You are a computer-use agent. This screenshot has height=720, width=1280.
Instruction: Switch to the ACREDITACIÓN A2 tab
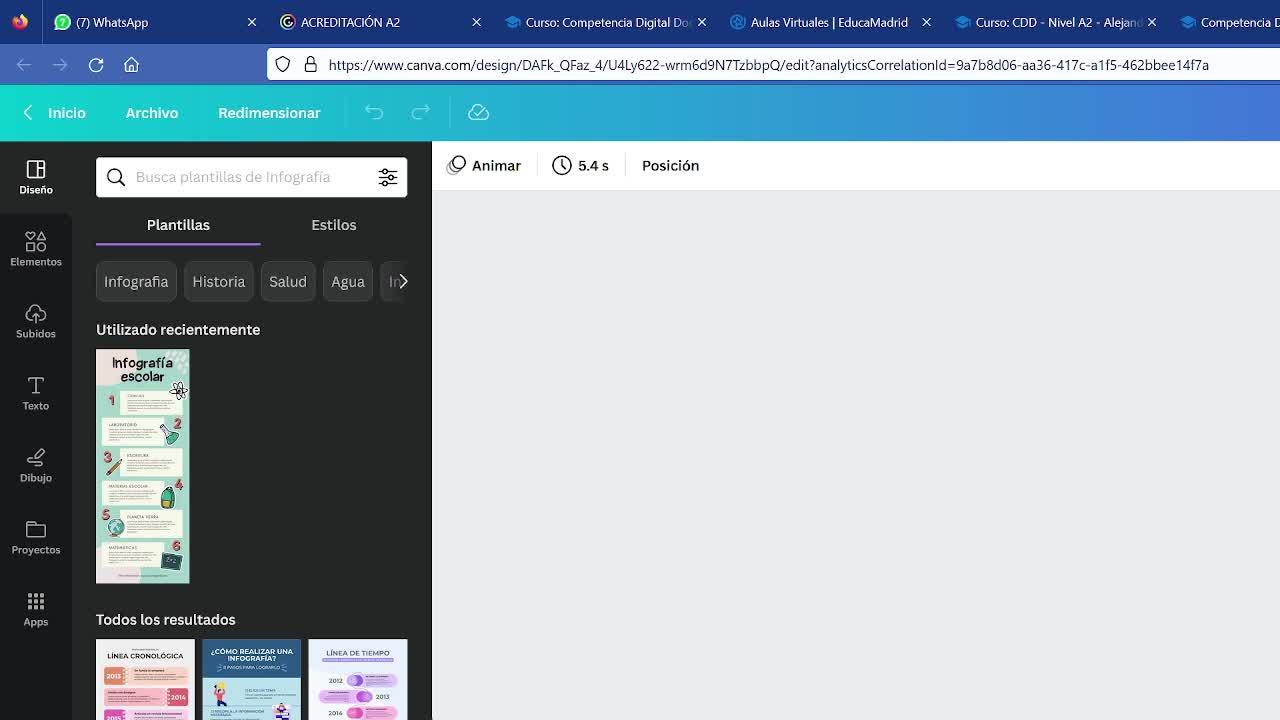pyautogui.click(x=380, y=22)
